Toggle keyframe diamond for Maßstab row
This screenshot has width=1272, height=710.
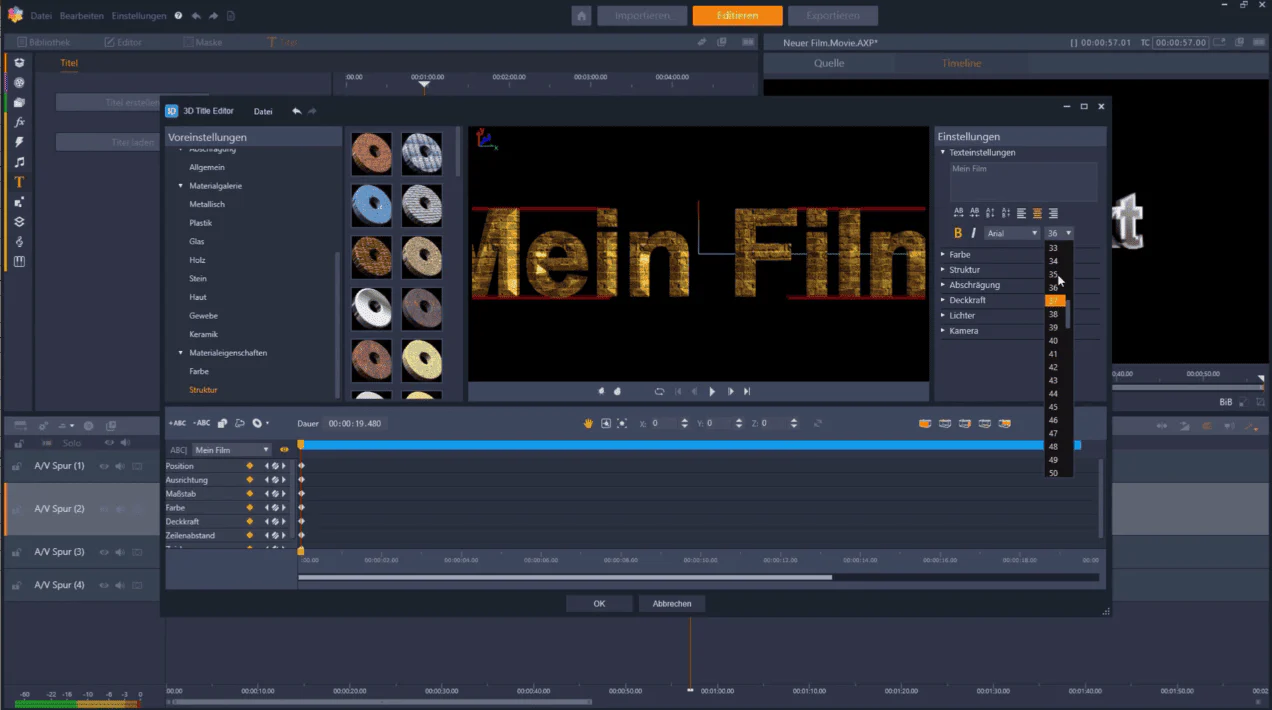click(x=250, y=494)
